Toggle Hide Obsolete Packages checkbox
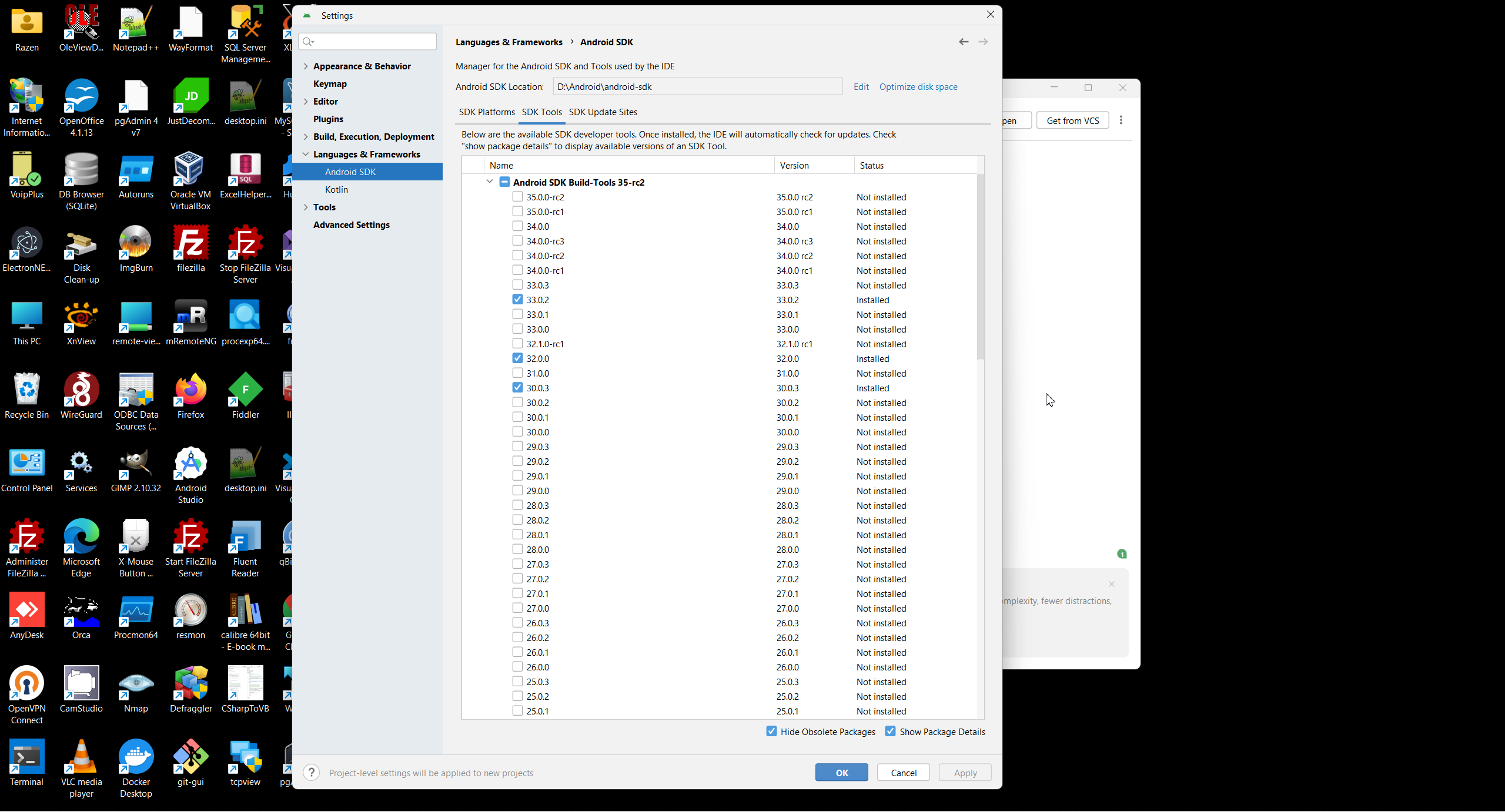The image size is (1505, 812). point(771,732)
